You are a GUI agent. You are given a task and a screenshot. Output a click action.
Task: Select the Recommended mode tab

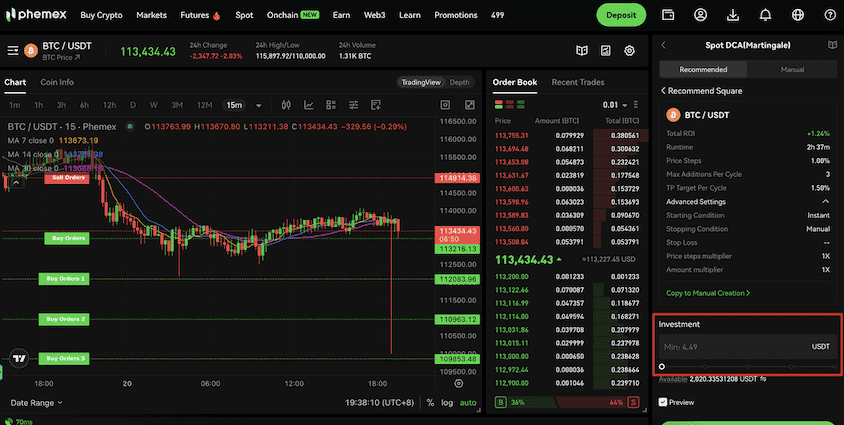click(703, 69)
